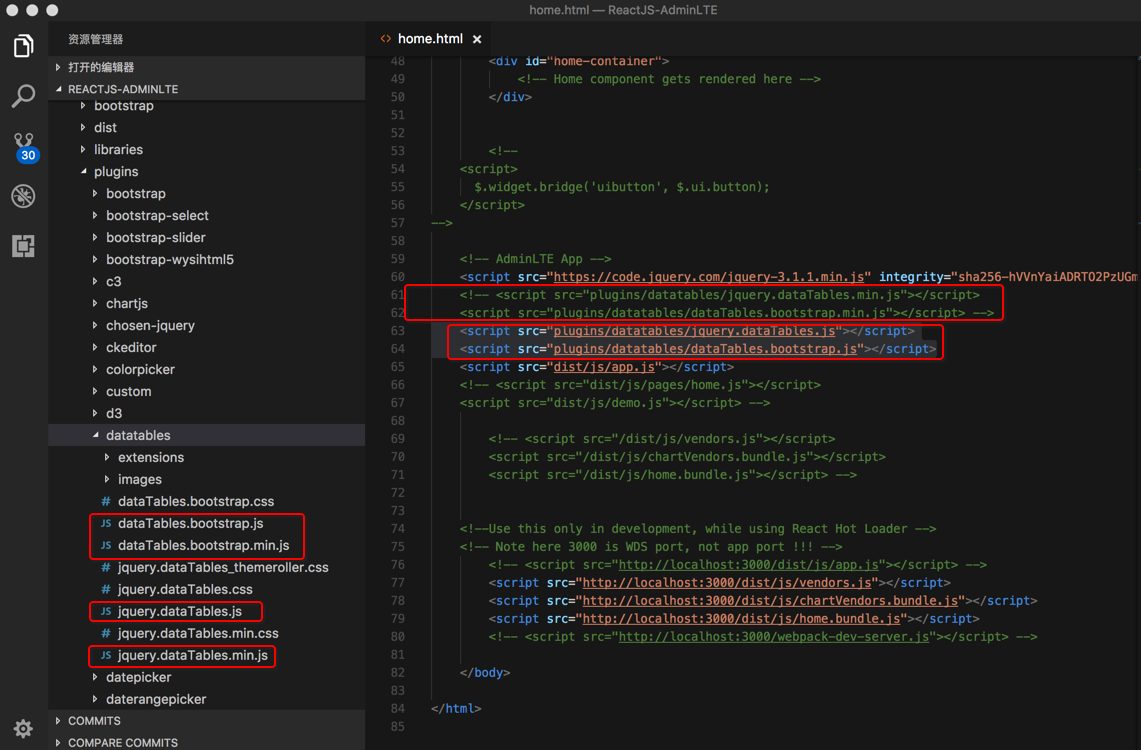
Task: Open the Extensions view icon
Action: [23, 245]
